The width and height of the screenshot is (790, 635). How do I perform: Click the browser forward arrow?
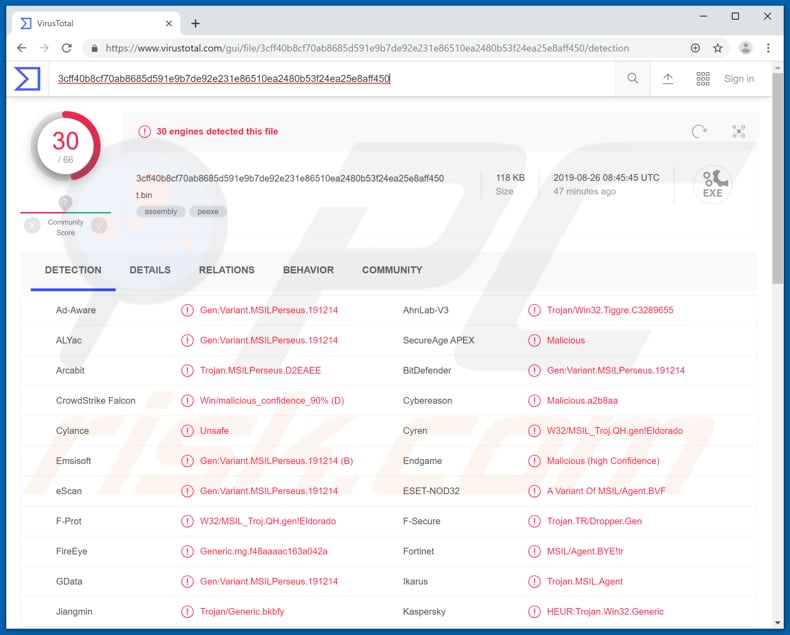coord(44,48)
